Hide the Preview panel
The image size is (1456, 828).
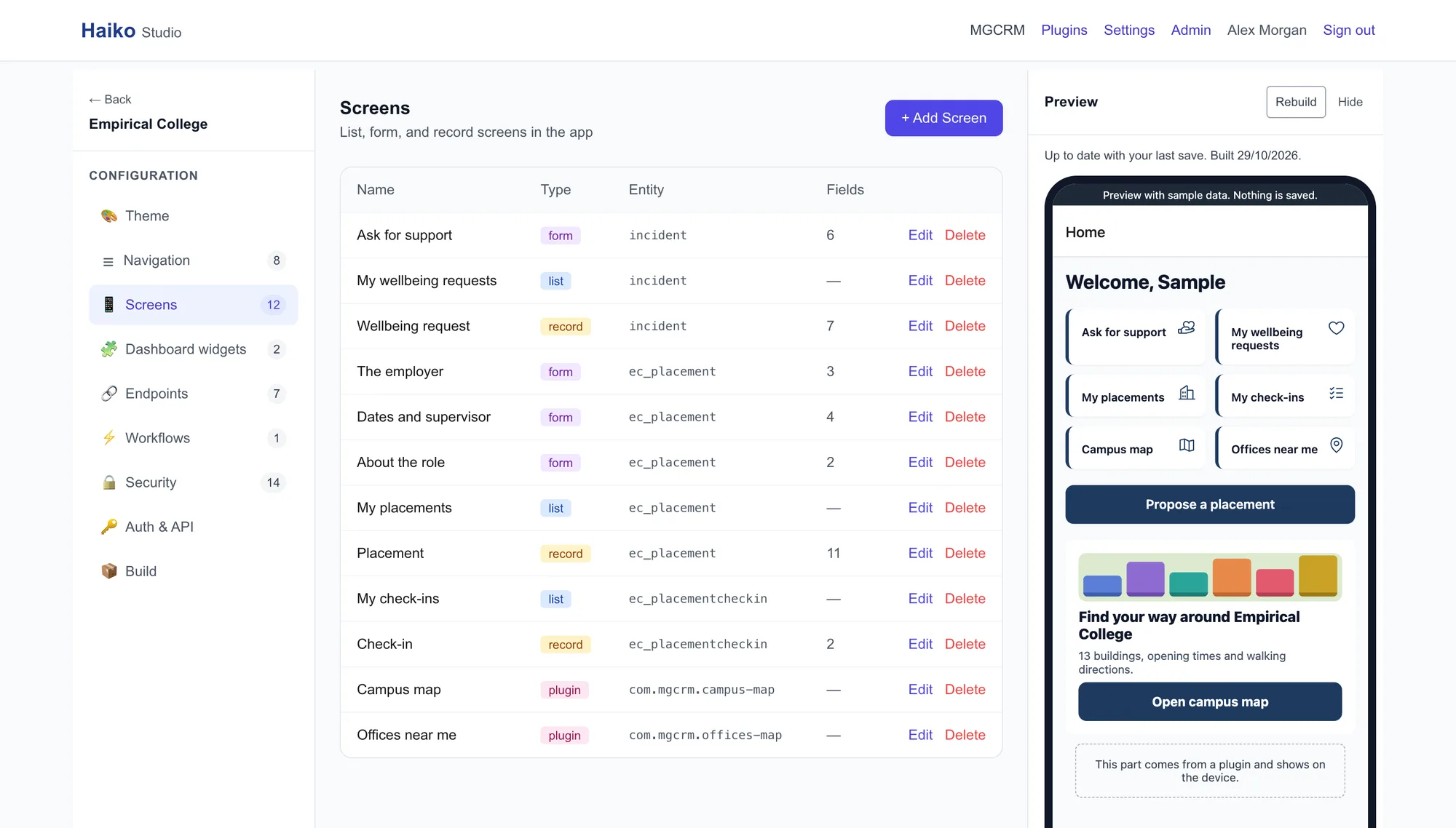coord(1350,102)
